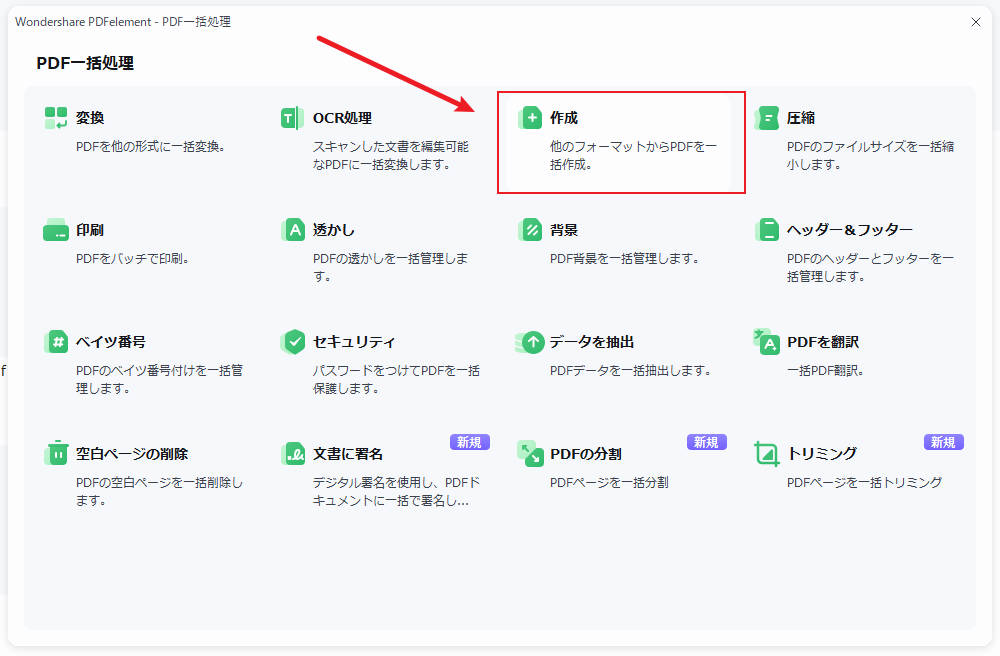Click the トリミング crop tool icon
This screenshot has height=656, width=1000.
(x=767, y=453)
